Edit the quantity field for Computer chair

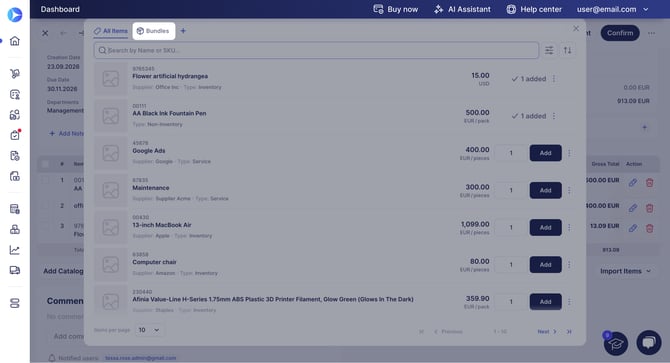coord(511,264)
